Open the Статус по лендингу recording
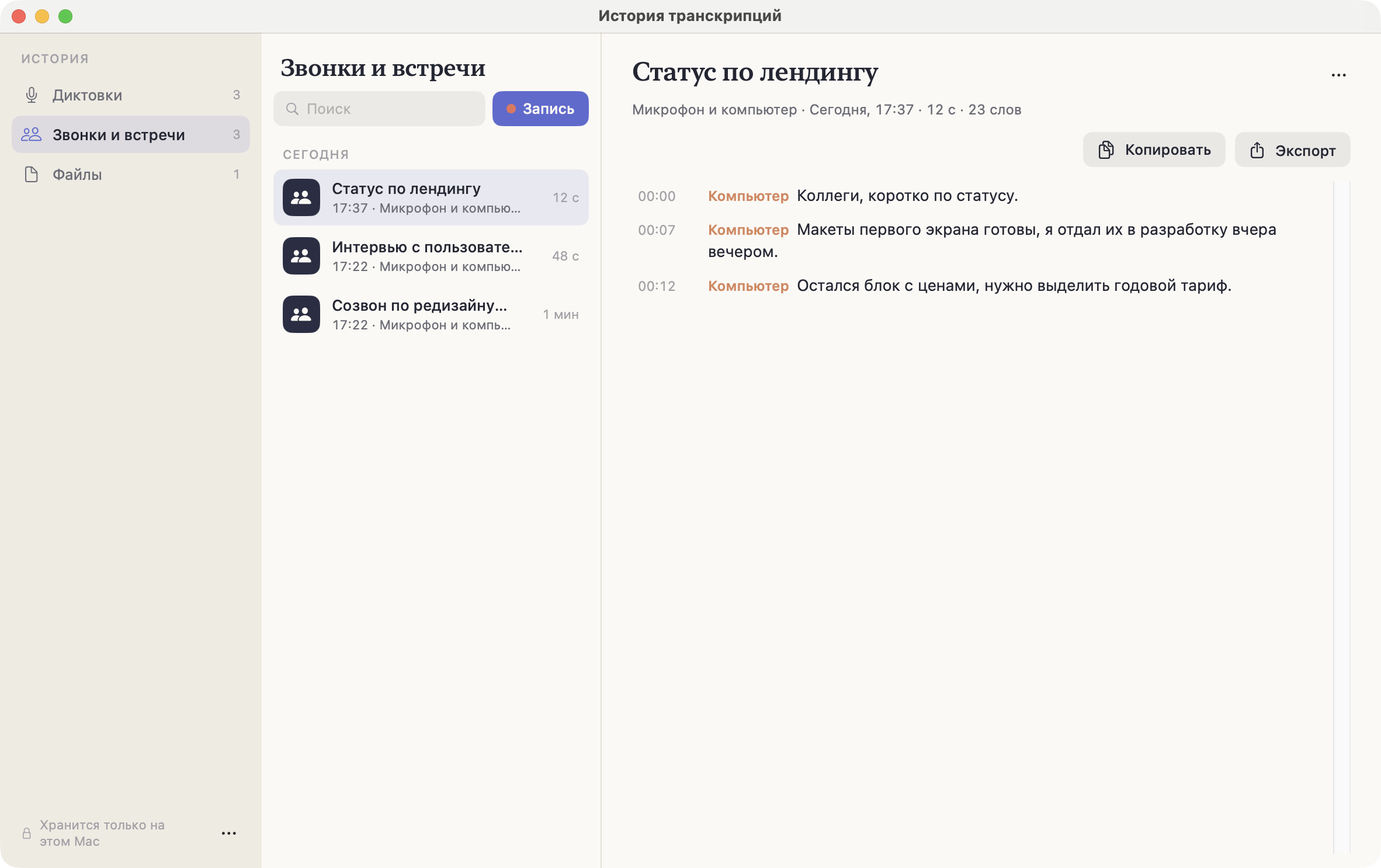The width and height of the screenshot is (1381, 868). click(431, 197)
